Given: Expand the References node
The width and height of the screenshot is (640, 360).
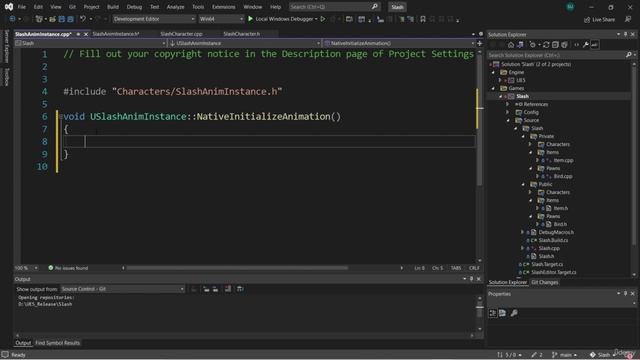Looking at the screenshot, I should [508, 104].
